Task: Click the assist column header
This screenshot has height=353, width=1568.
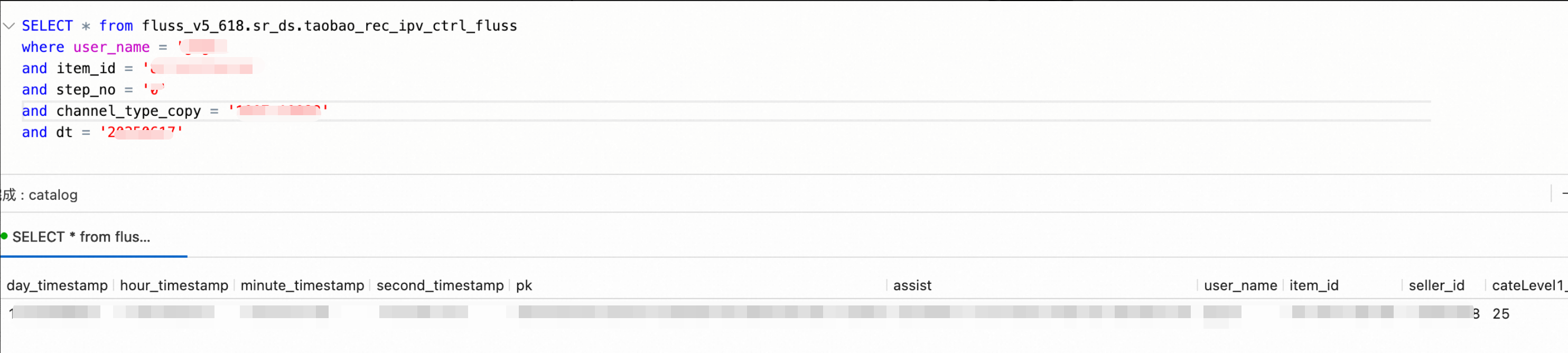Action: click(x=912, y=285)
